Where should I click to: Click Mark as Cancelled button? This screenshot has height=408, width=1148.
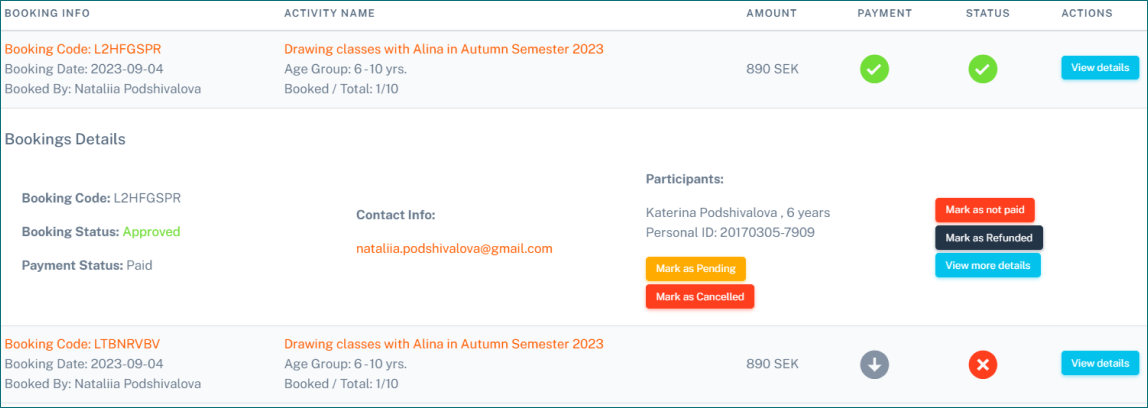pyautogui.click(x=700, y=296)
